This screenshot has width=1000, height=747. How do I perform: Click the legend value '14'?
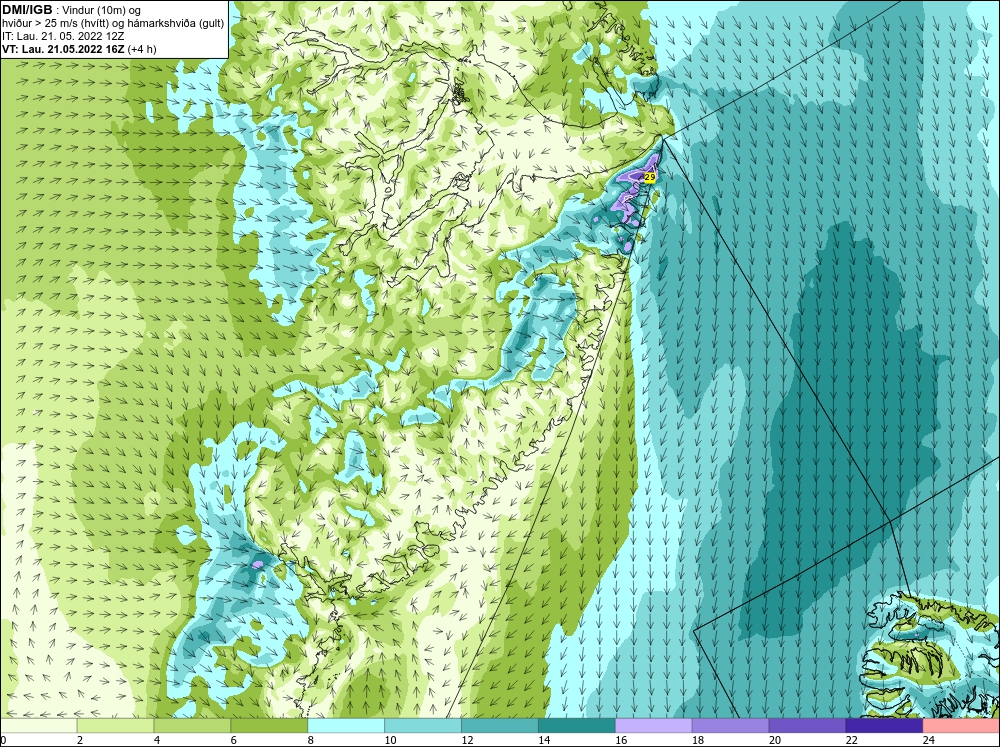point(544,740)
